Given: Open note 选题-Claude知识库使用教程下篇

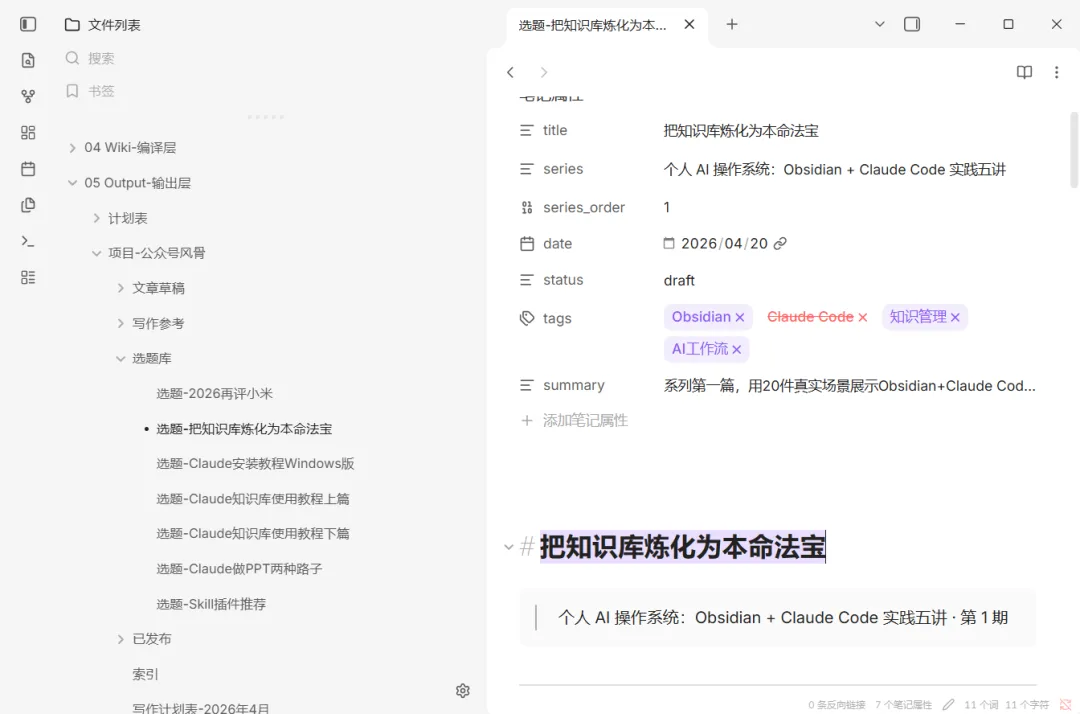Looking at the screenshot, I should 252,534.
